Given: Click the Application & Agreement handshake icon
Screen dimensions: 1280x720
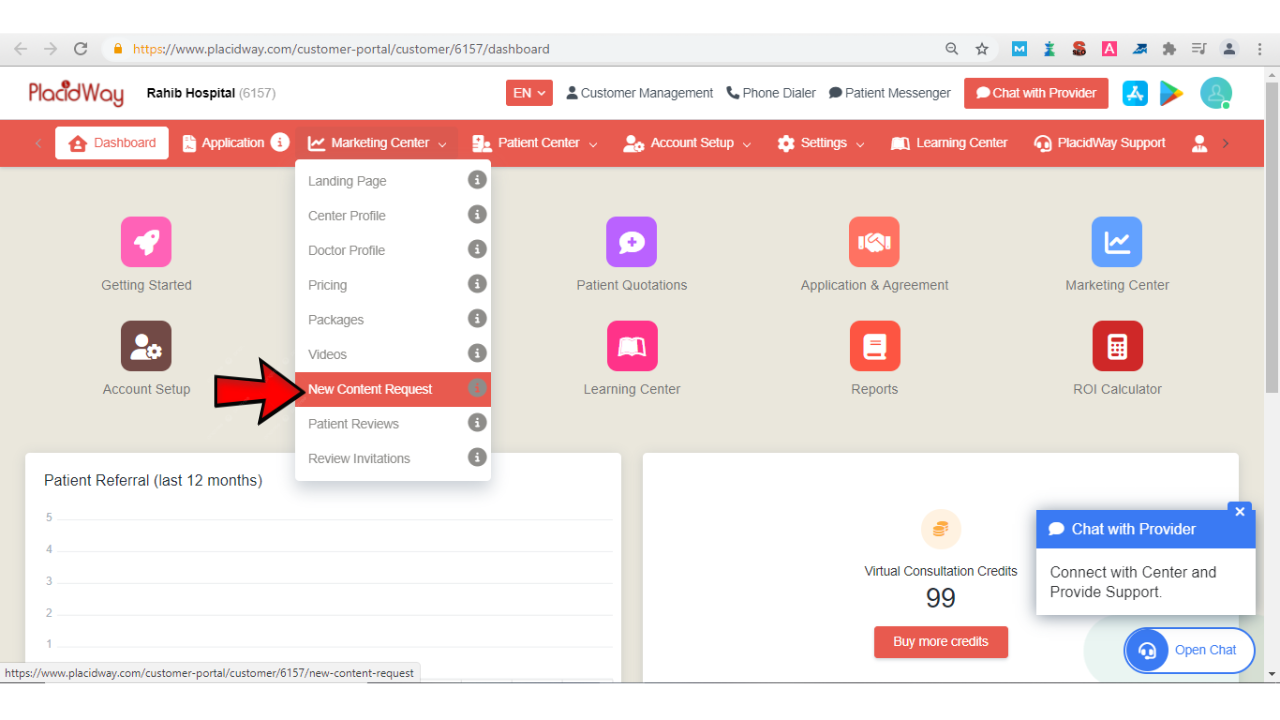Looking at the screenshot, I should point(874,242).
